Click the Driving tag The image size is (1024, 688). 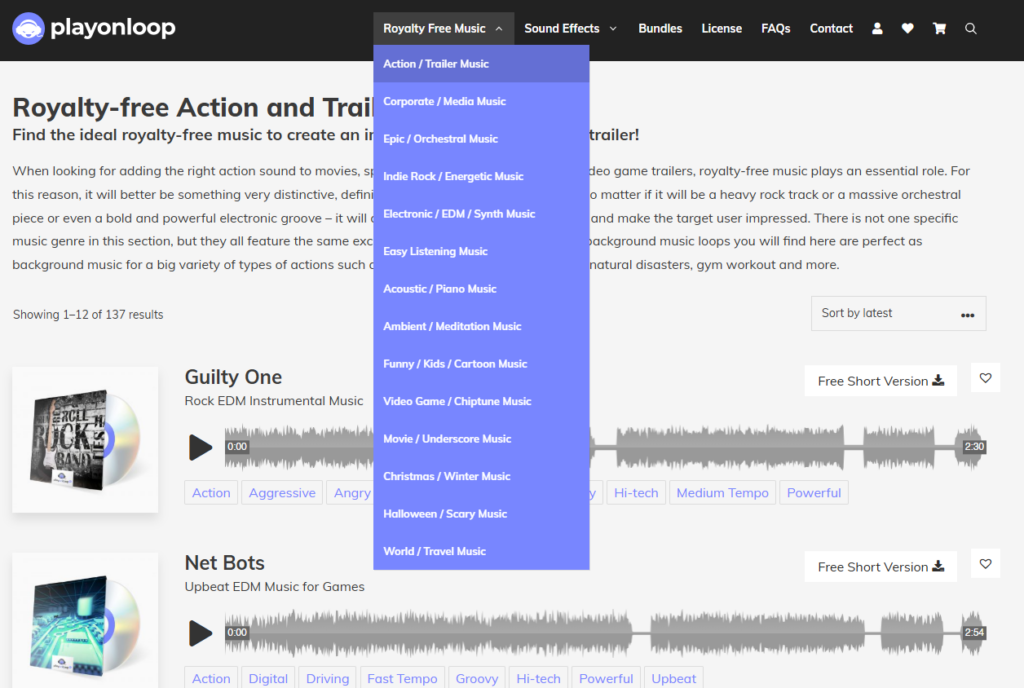click(327, 678)
